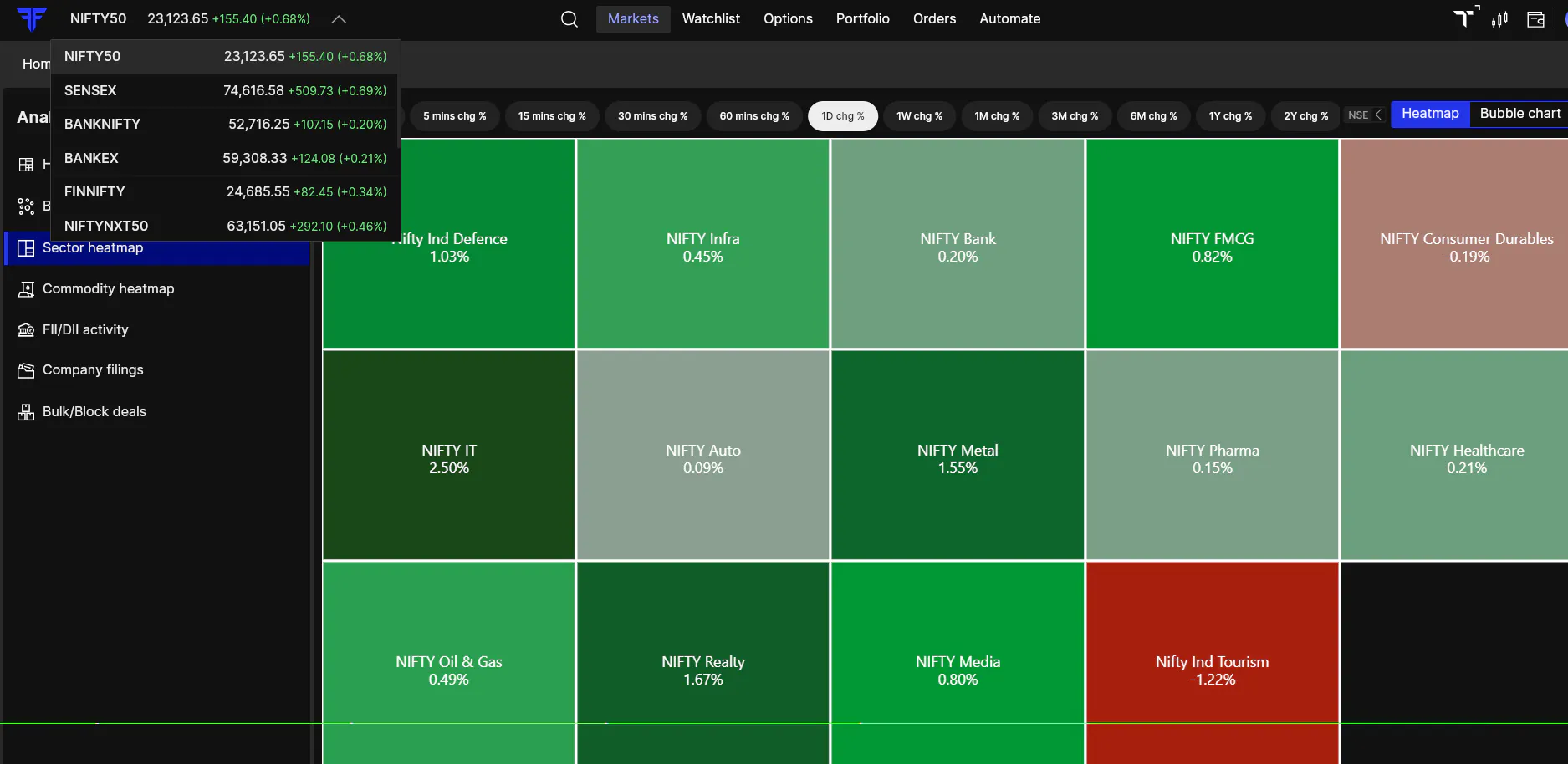Click the app logo icon
The height and width of the screenshot is (764, 1568).
(x=32, y=18)
